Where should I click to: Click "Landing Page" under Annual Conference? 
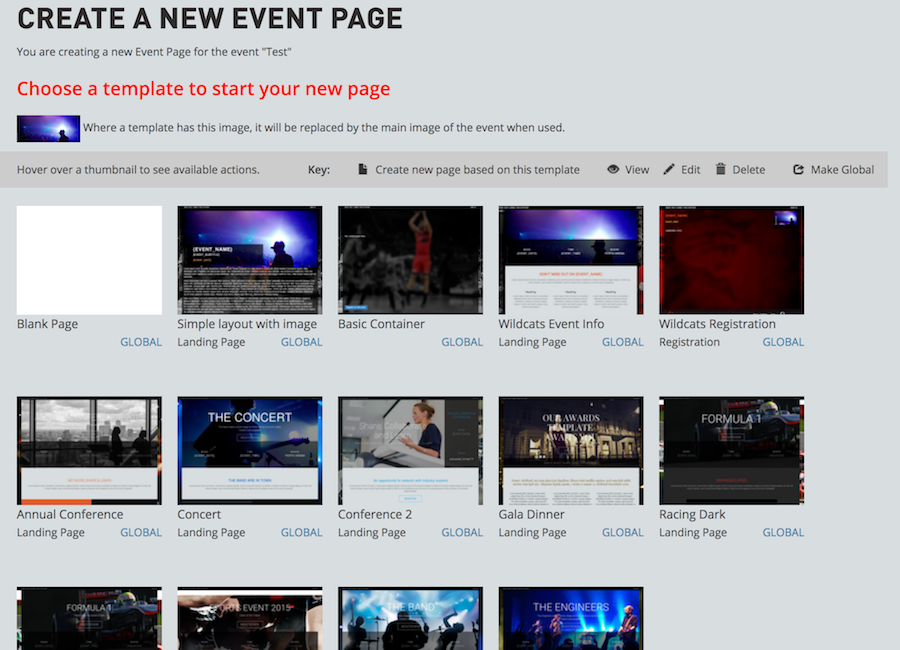[51, 533]
